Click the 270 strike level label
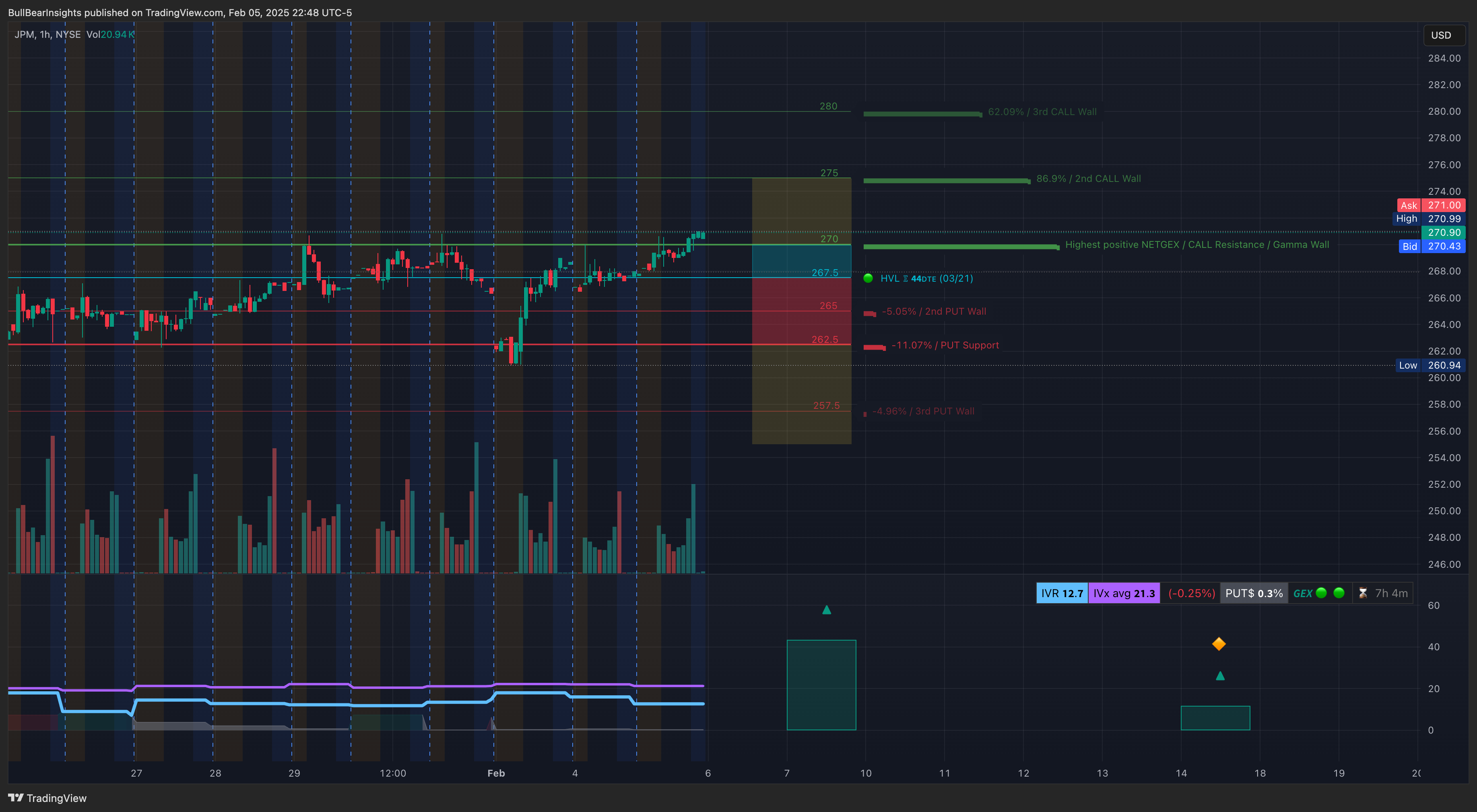The height and width of the screenshot is (812, 1477). click(829, 239)
